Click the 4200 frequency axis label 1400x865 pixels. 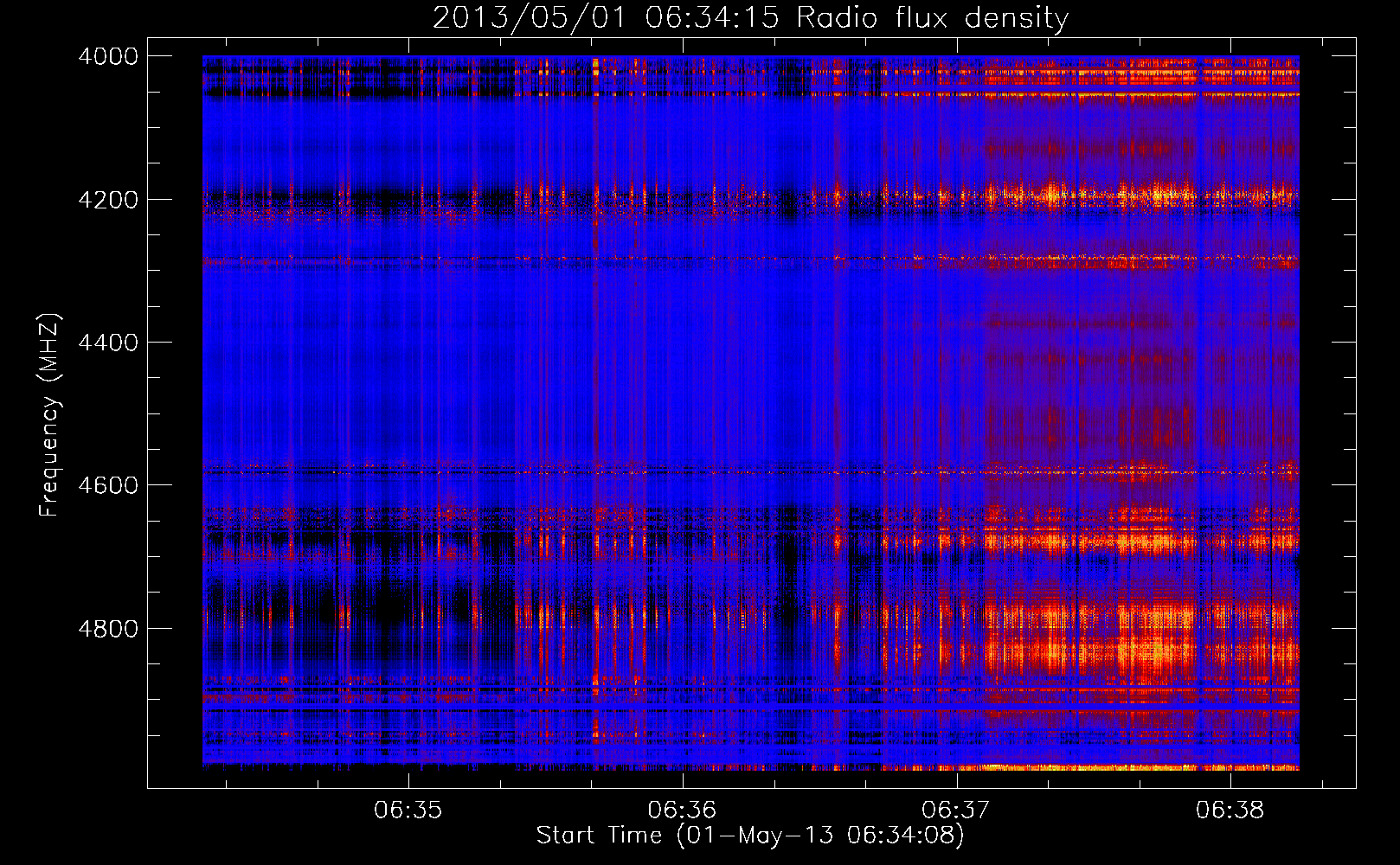(x=108, y=200)
